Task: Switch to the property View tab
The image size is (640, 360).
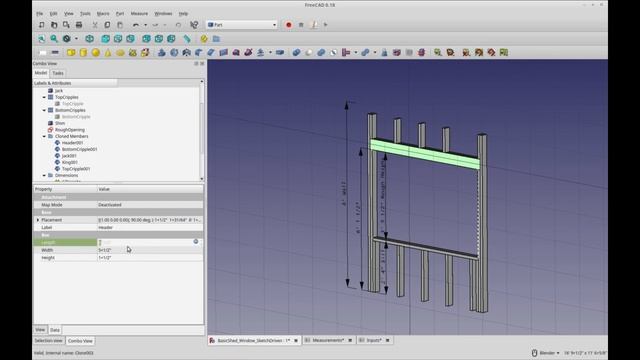Action: 40,329
